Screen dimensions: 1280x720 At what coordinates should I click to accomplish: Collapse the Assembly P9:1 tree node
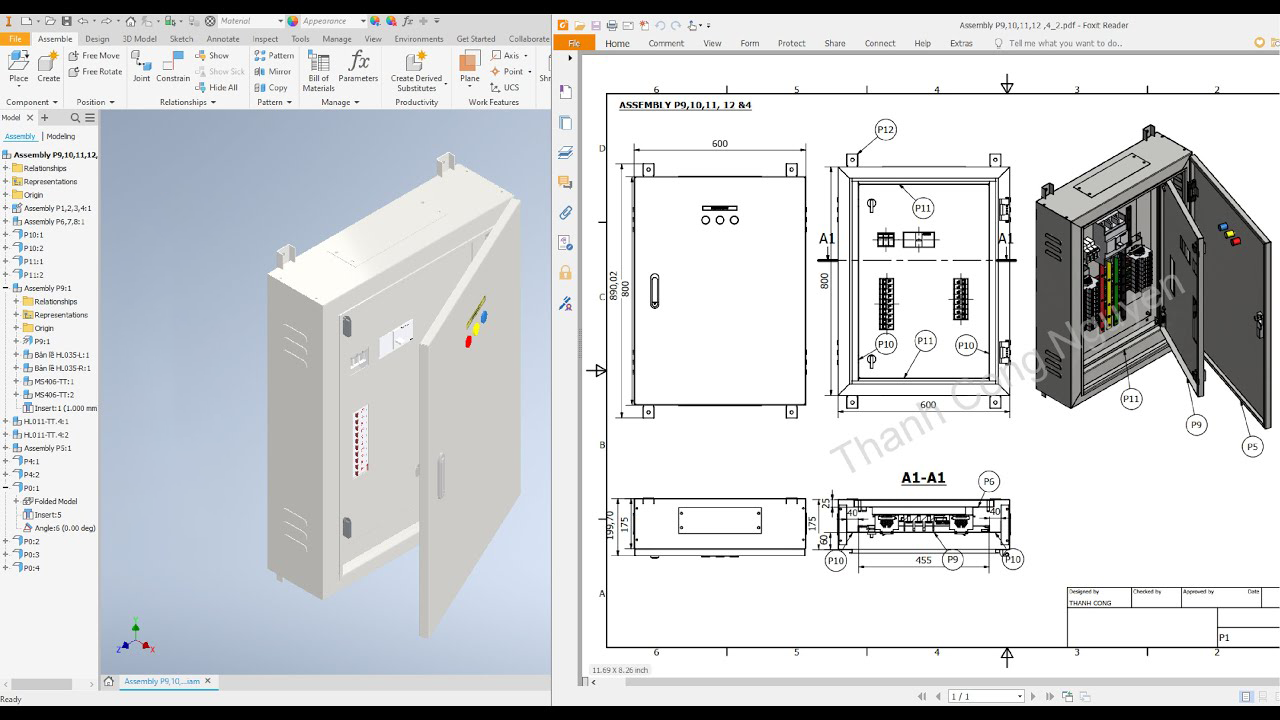pyautogui.click(x=6, y=288)
